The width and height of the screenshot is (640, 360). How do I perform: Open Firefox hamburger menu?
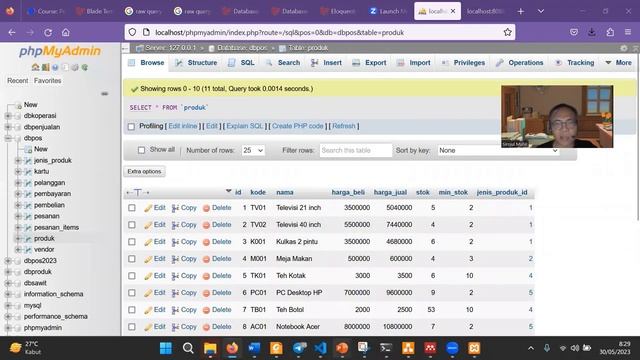[628, 32]
